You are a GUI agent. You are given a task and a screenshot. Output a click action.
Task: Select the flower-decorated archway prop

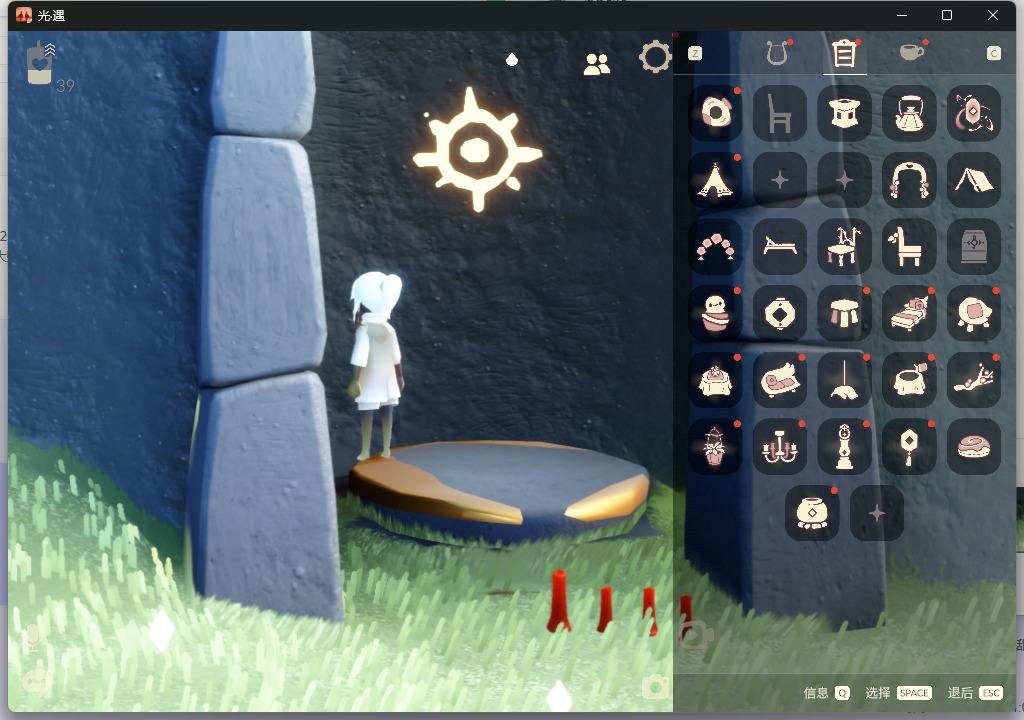click(909, 180)
